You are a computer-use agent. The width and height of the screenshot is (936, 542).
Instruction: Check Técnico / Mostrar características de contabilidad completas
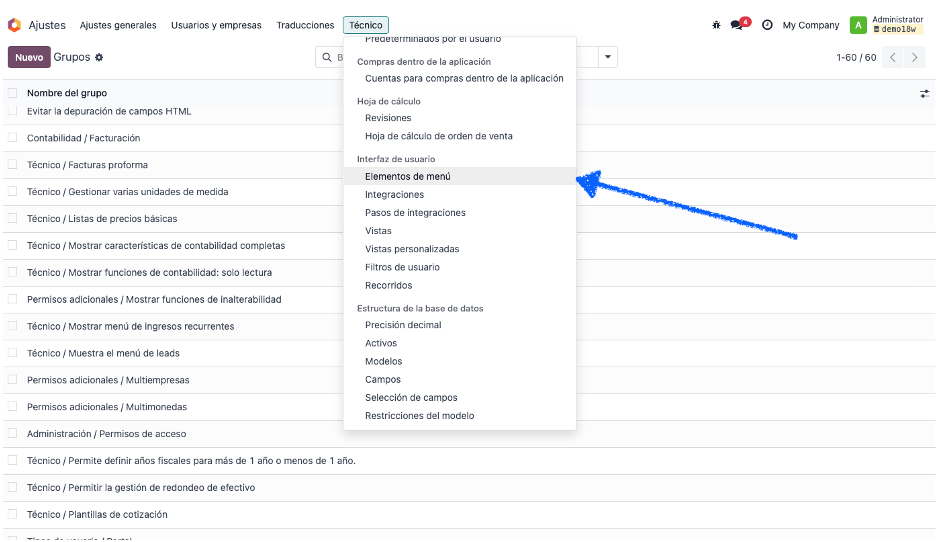coord(13,245)
